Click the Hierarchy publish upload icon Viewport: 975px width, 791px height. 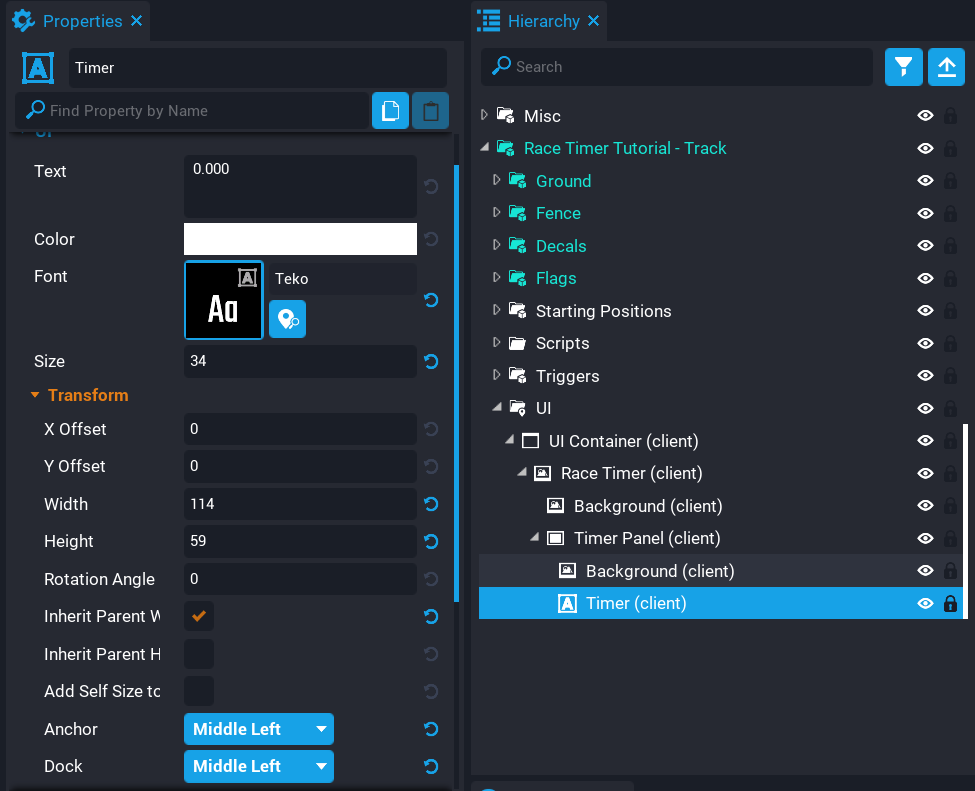[x=946, y=67]
